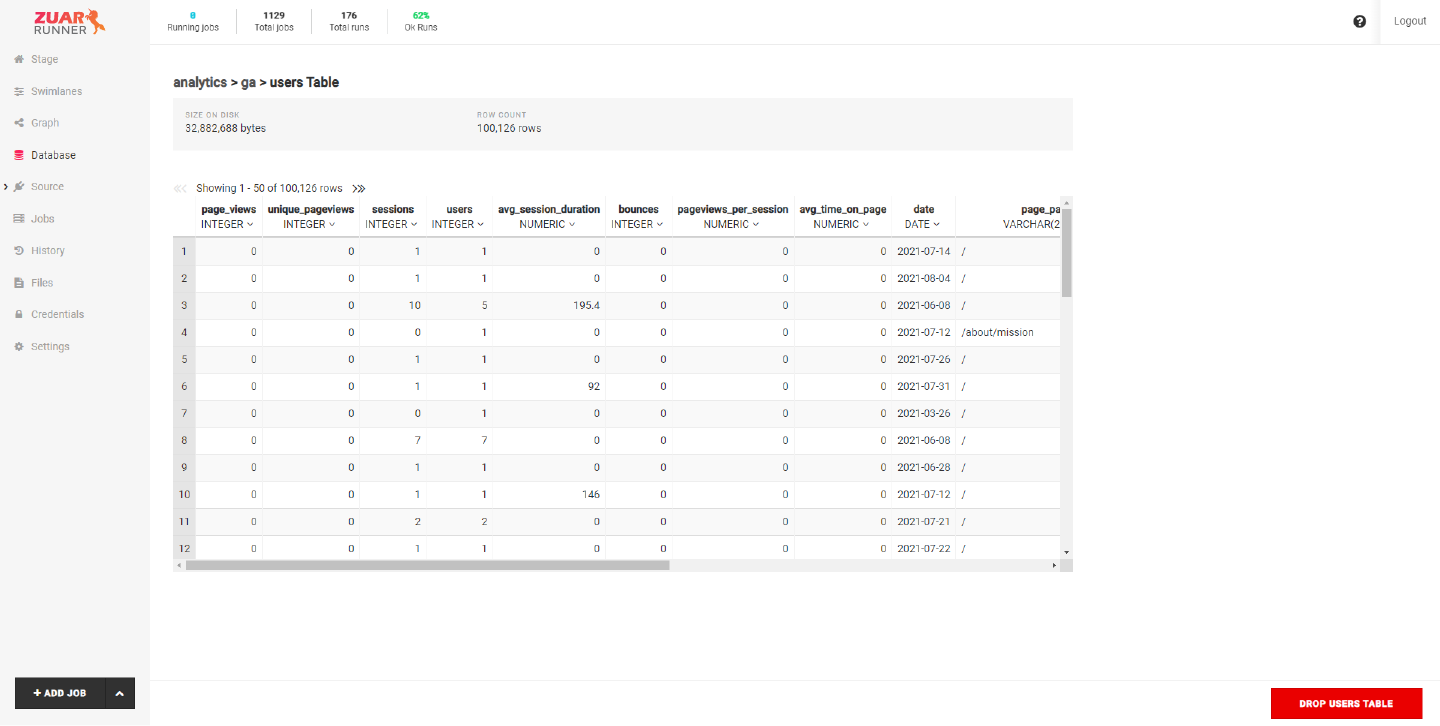This screenshot has height=726, width=1440.
Task: Click the Source plug icon
Action: 19,187
